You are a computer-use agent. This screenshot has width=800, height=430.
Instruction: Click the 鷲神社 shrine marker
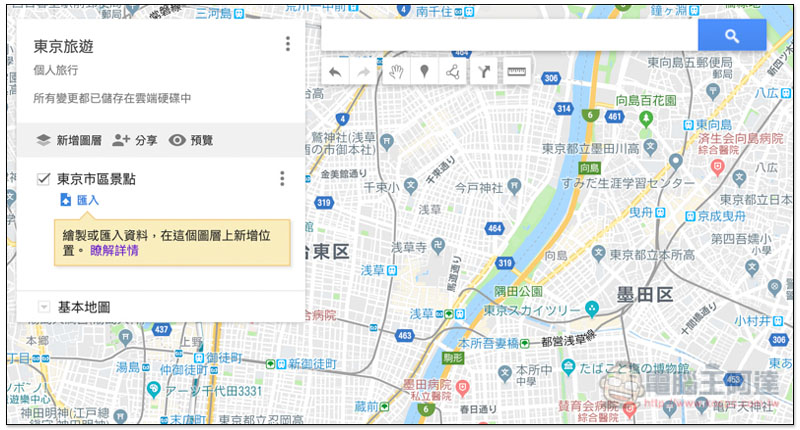[387, 141]
